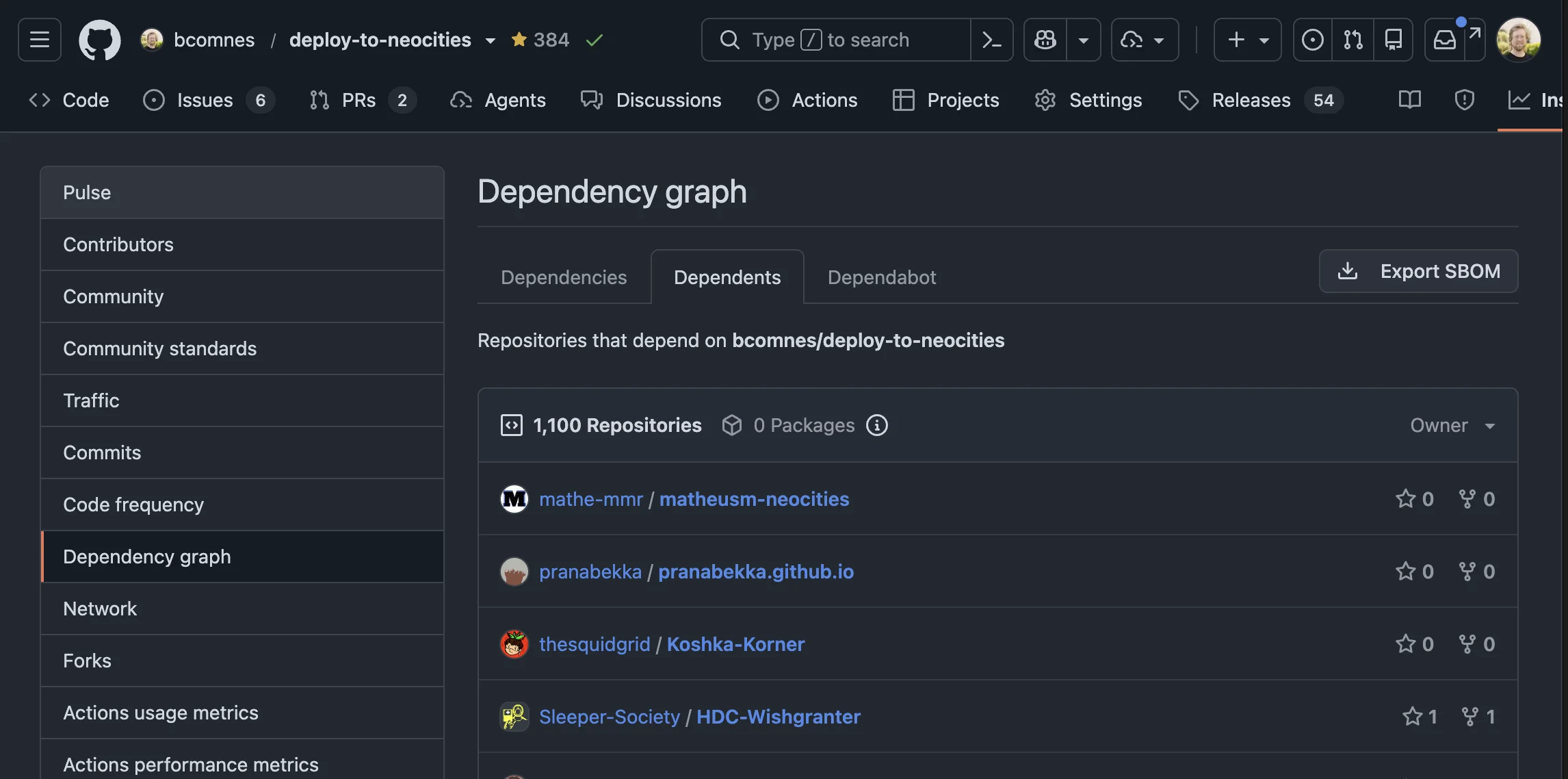Open the user avatar menu
The height and width of the screenshot is (779, 1568).
coord(1519,40)
